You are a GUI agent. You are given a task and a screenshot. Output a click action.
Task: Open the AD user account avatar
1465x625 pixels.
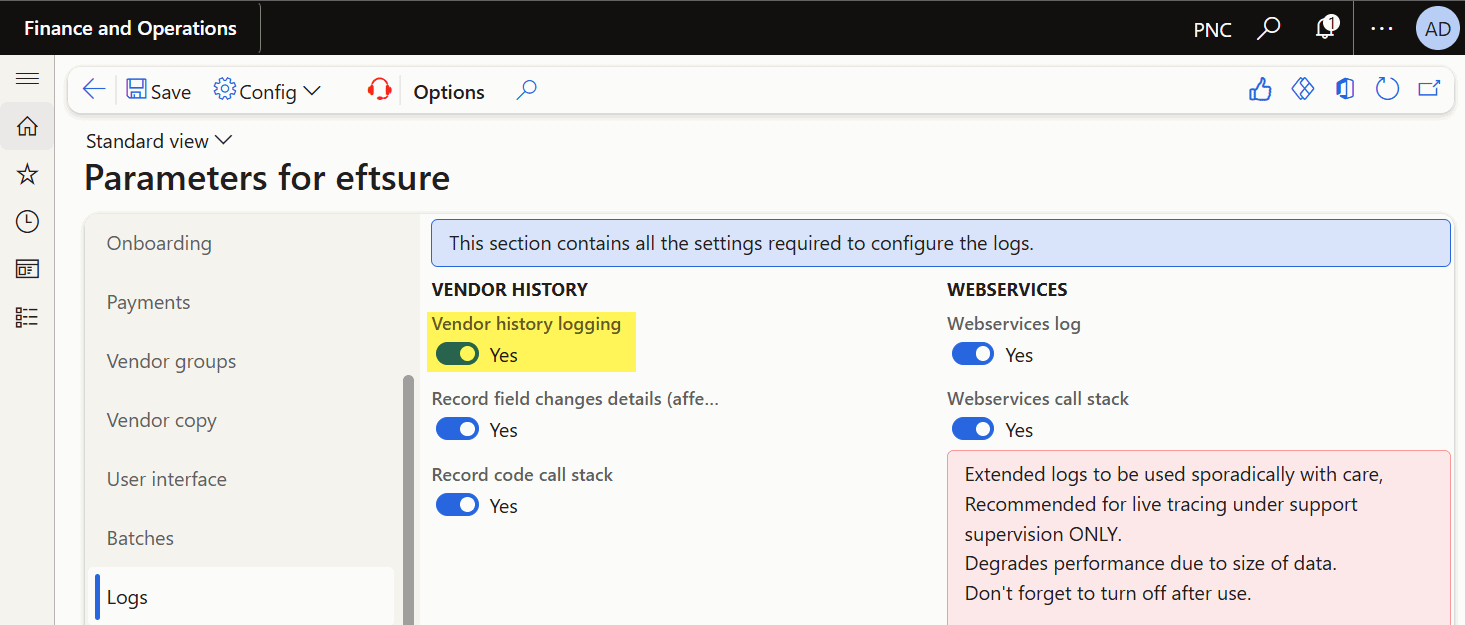point(1438,28)
